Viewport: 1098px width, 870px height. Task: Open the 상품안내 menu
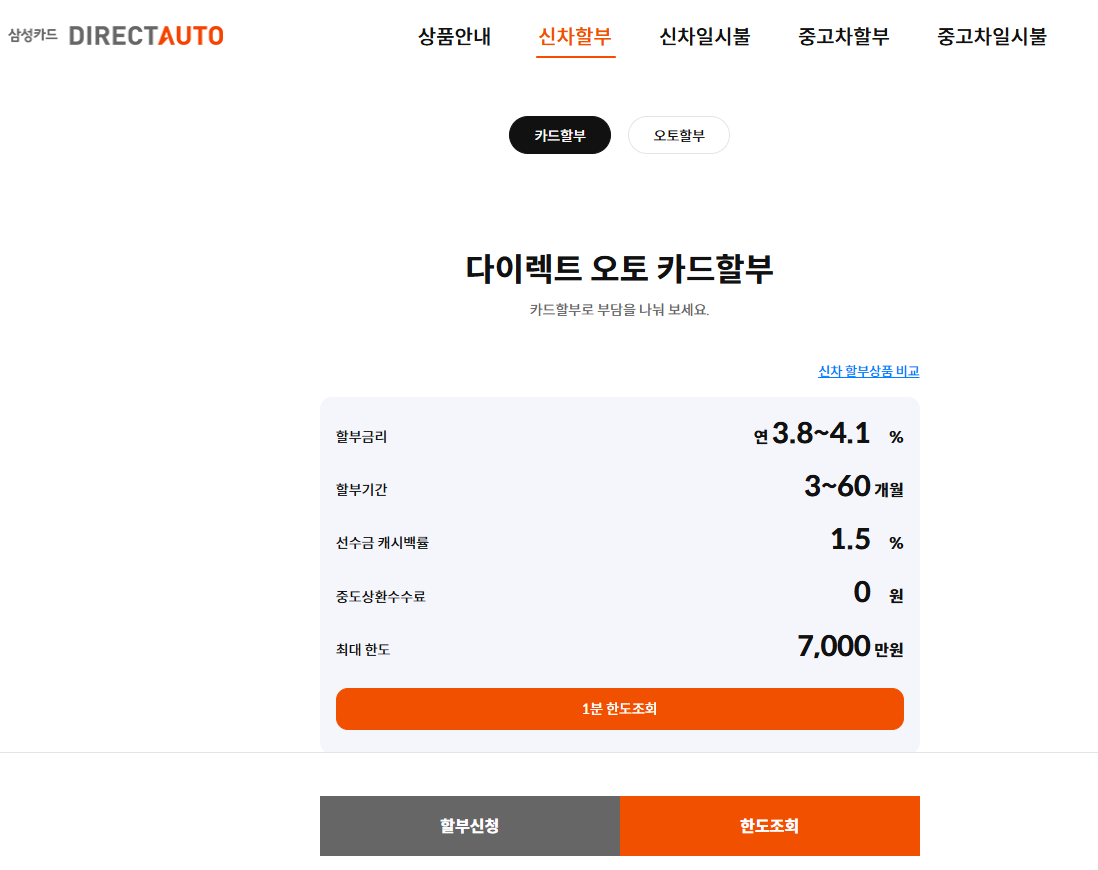point(454,36)
